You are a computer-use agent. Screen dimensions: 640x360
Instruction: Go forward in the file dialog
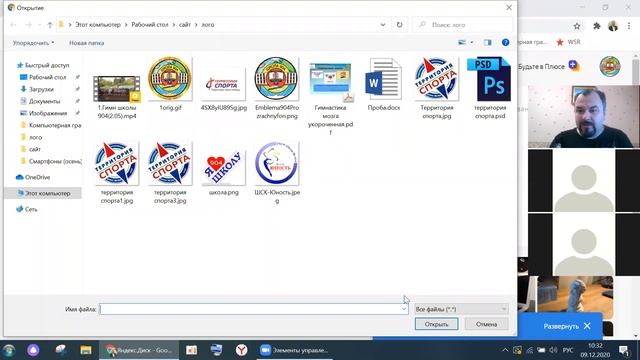(x=28, y=25)
